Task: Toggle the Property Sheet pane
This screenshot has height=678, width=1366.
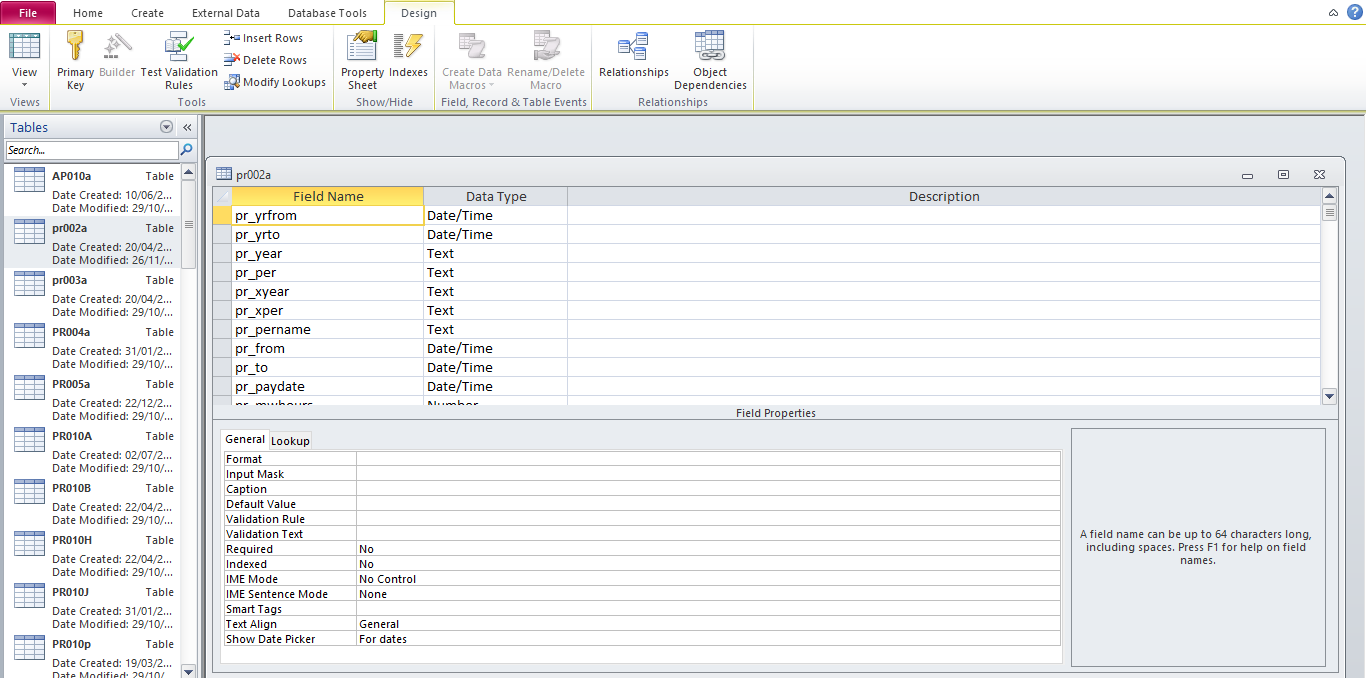Action: pos(362,48)
